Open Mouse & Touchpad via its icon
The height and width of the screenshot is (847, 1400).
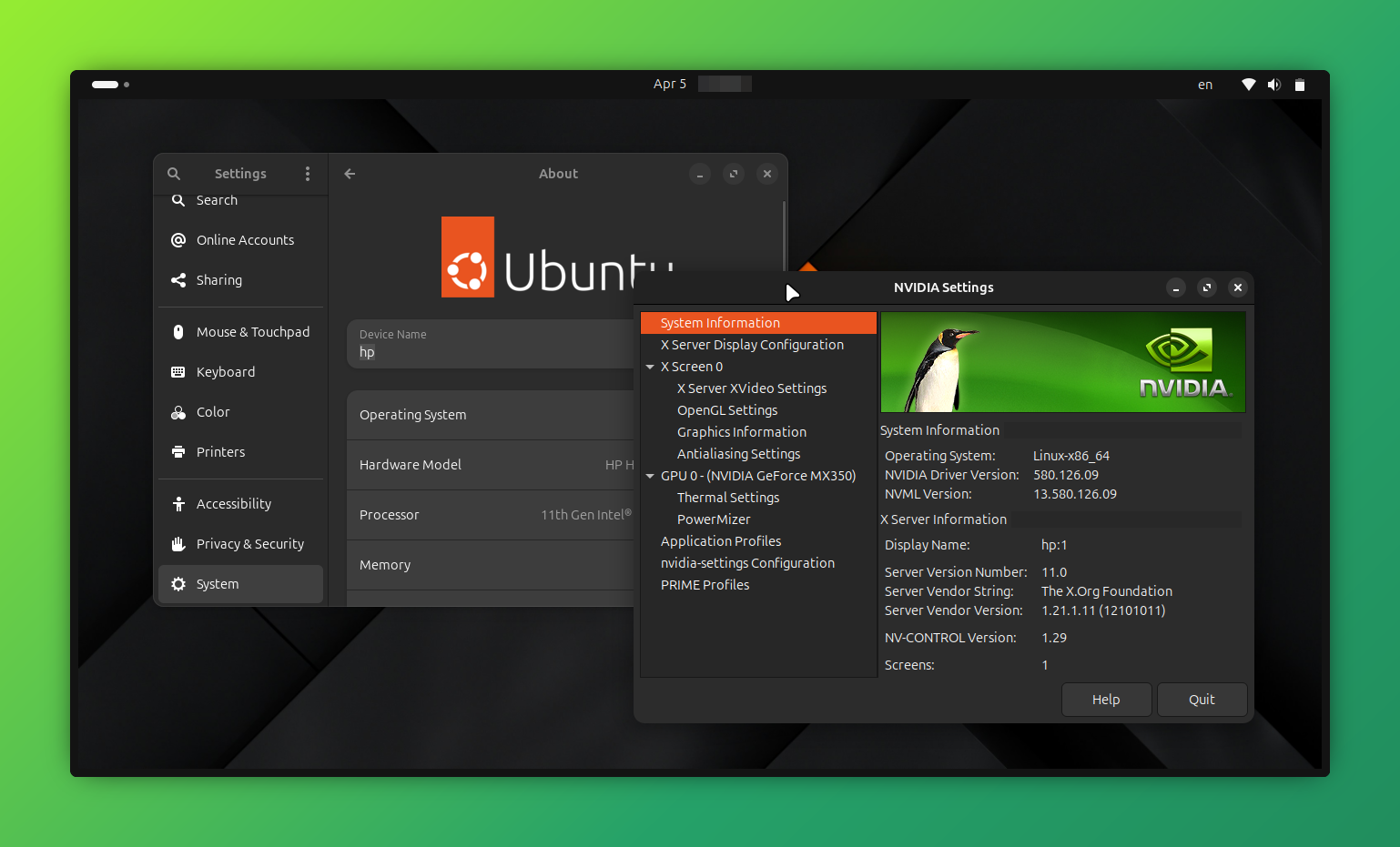click(x=178, y=331)
